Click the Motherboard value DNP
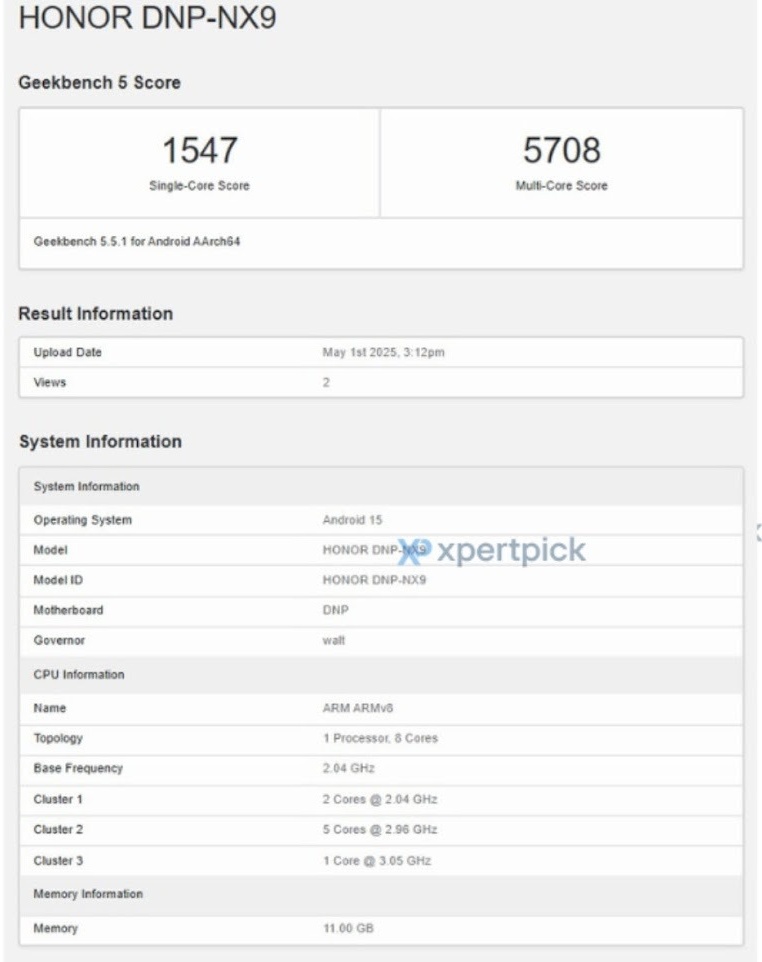The image size is (762, 962). click(336, 610)
